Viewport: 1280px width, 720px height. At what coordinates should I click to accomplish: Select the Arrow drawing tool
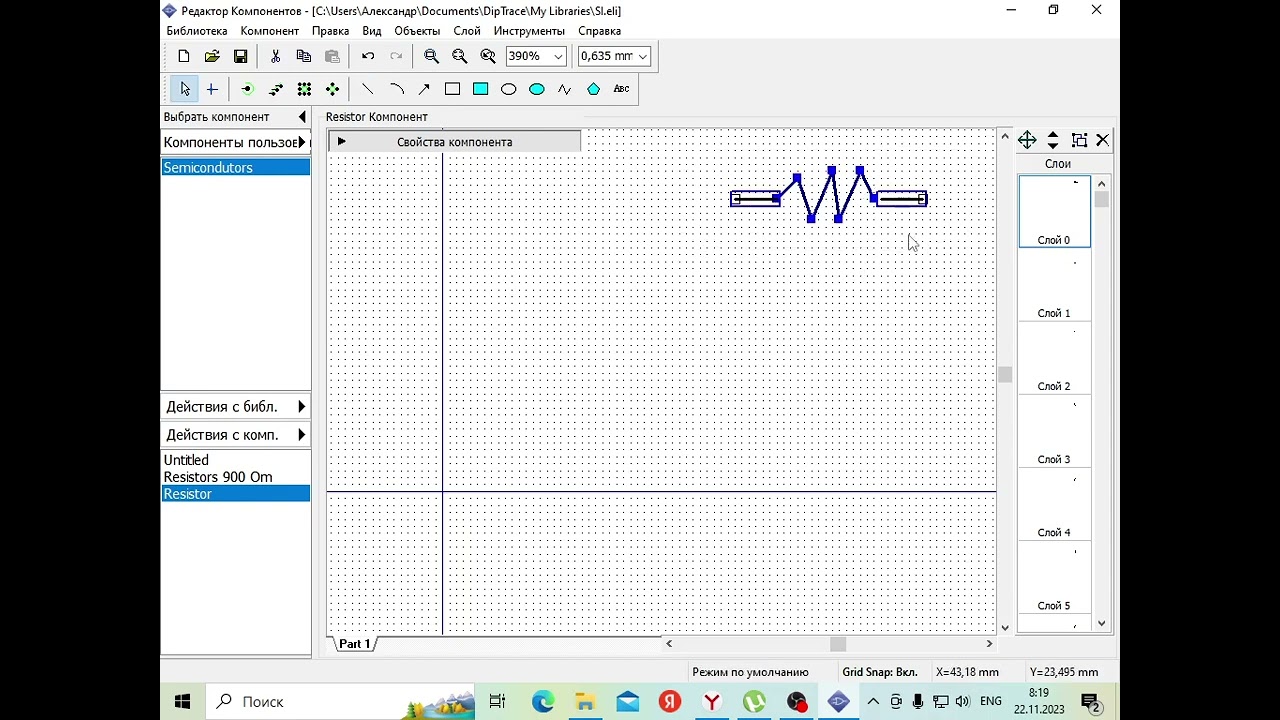[x=424, y=89]
